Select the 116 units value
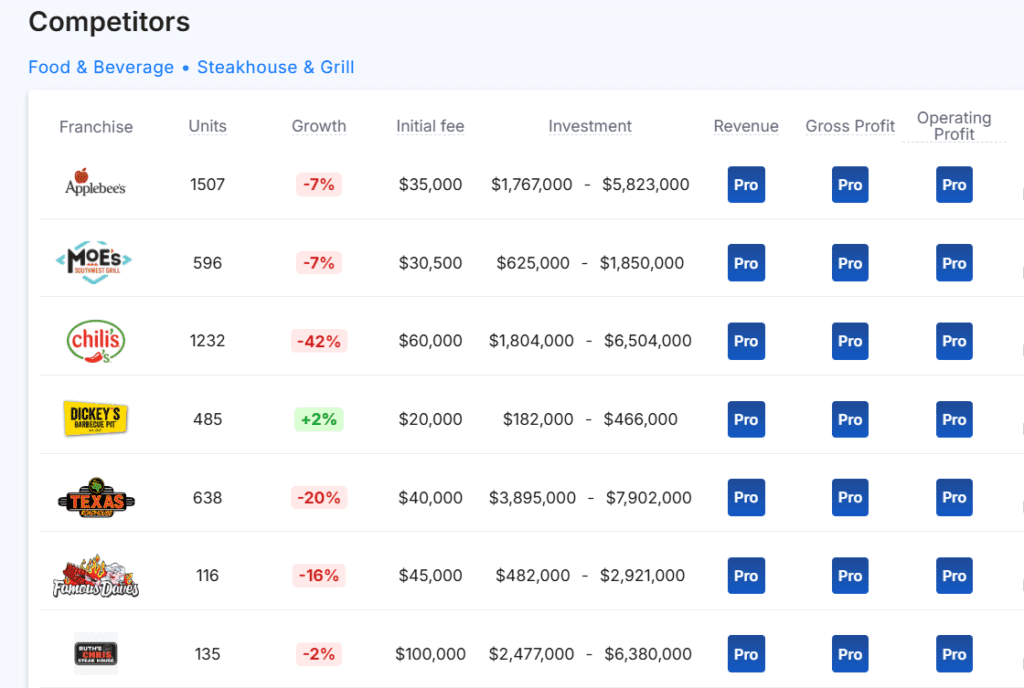Image resolution: width=1024 pixels, height=688 pixels. (x=208, y=576)
